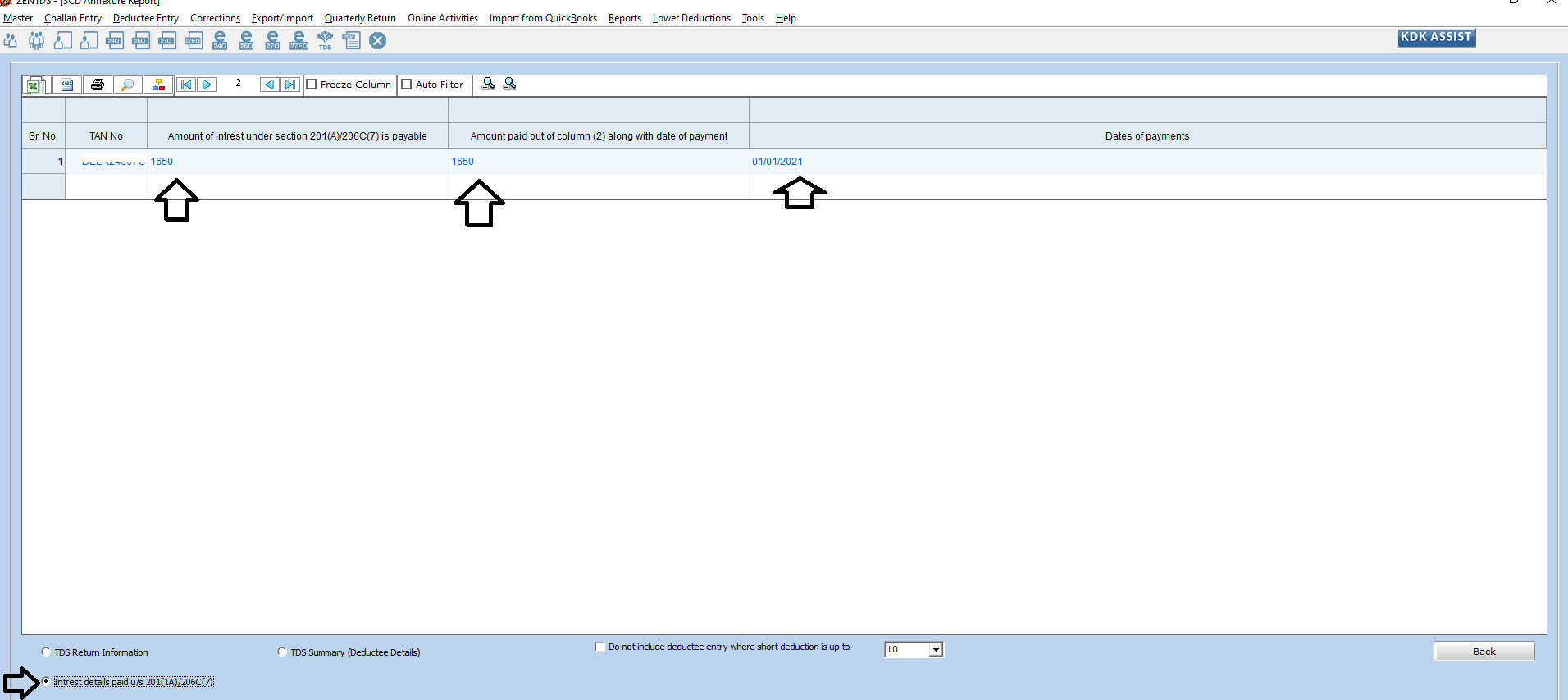Viewport: 1568px width, 700px height.
Task: Click the TAN No column header
Action: click(106, 136)
